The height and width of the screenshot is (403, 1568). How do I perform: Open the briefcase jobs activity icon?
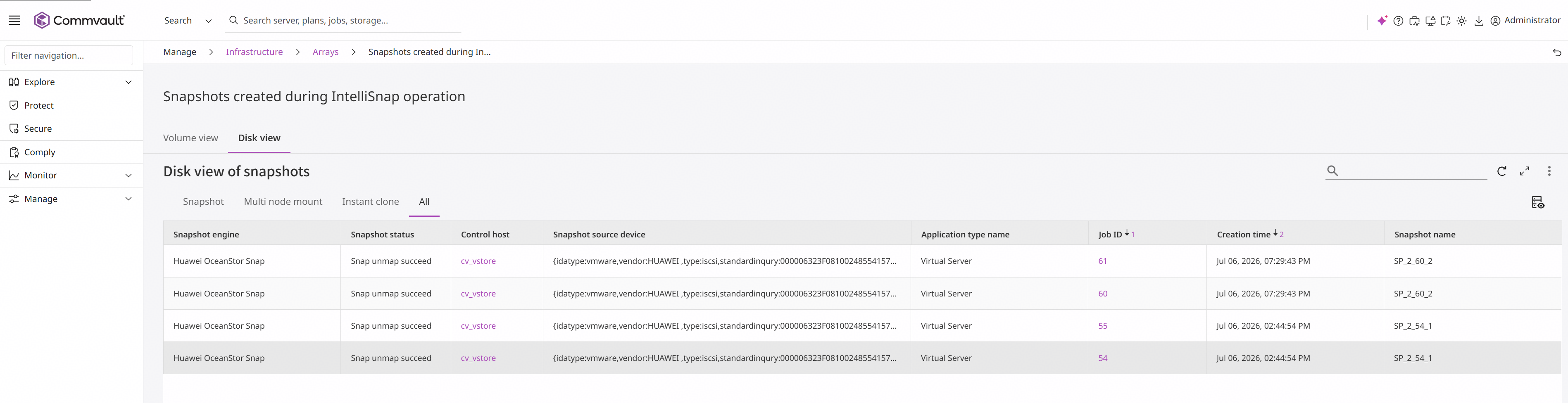click(x=1414, y=21)
